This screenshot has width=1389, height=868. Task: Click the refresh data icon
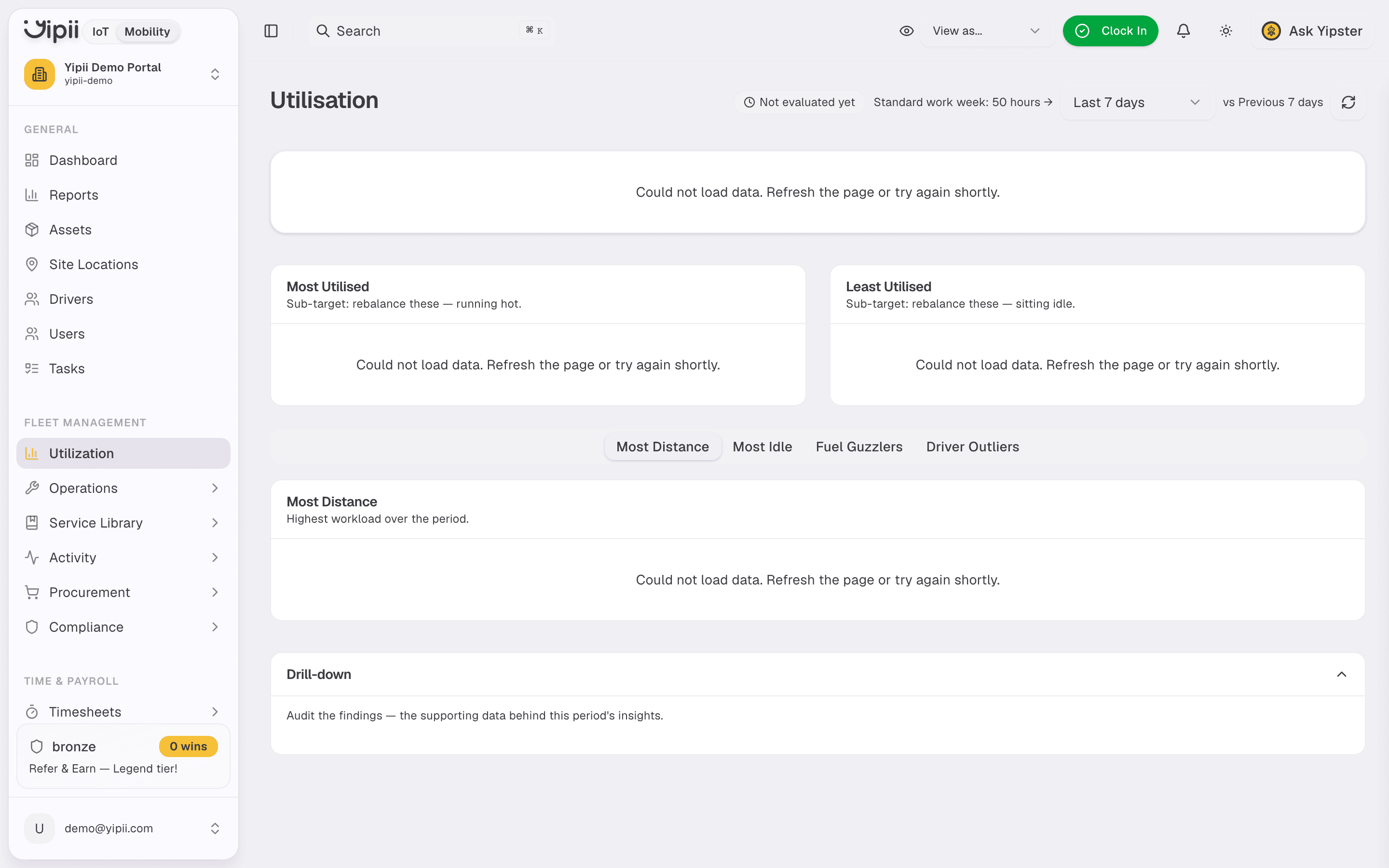point(1348,102)
